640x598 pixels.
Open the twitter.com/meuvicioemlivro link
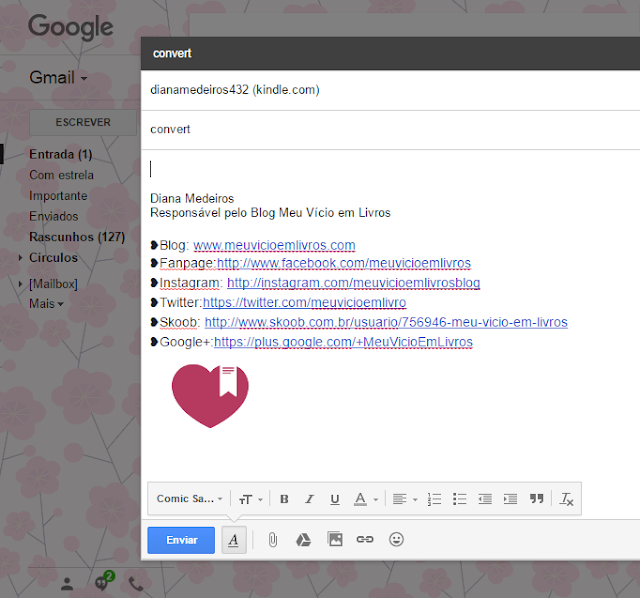pos(304,302)
